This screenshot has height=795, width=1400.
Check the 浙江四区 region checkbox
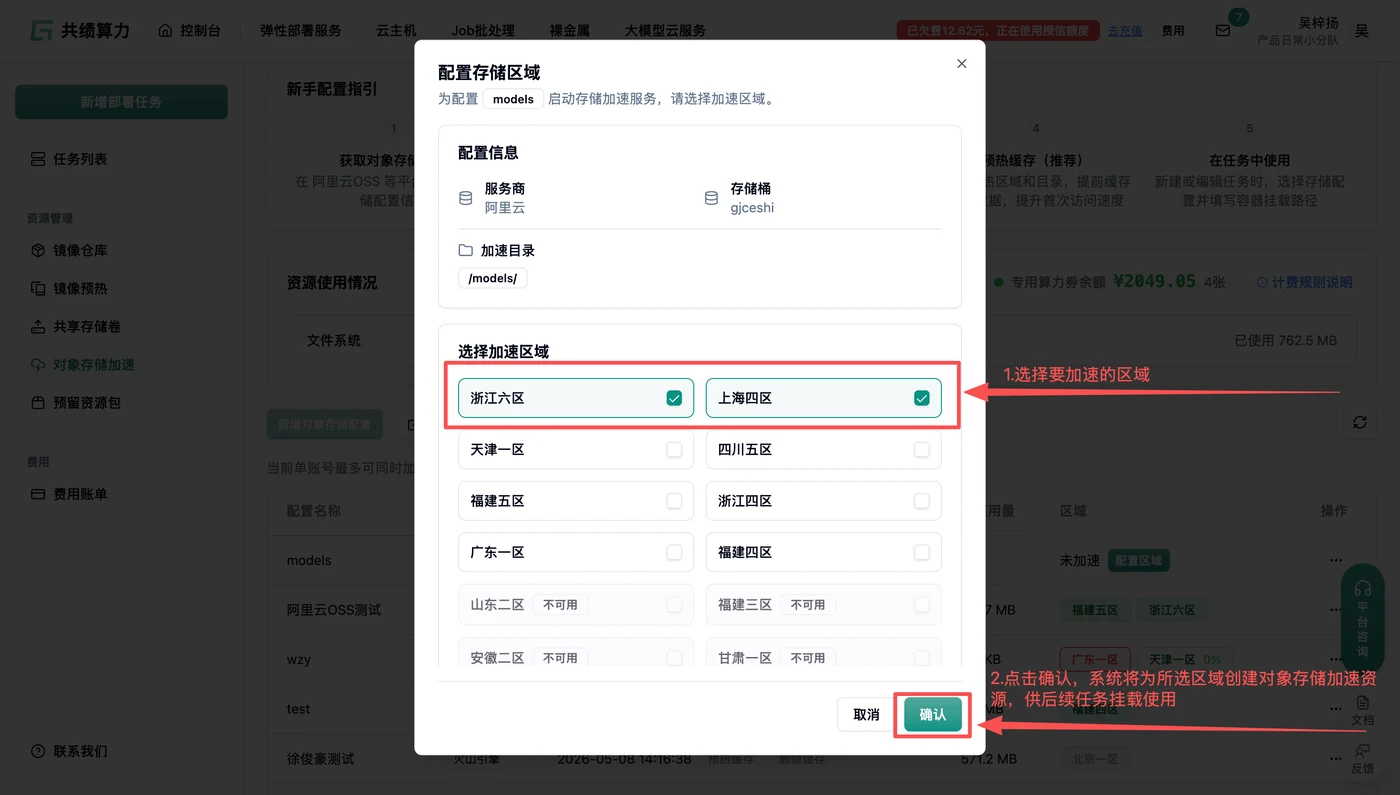coord(922,501)
